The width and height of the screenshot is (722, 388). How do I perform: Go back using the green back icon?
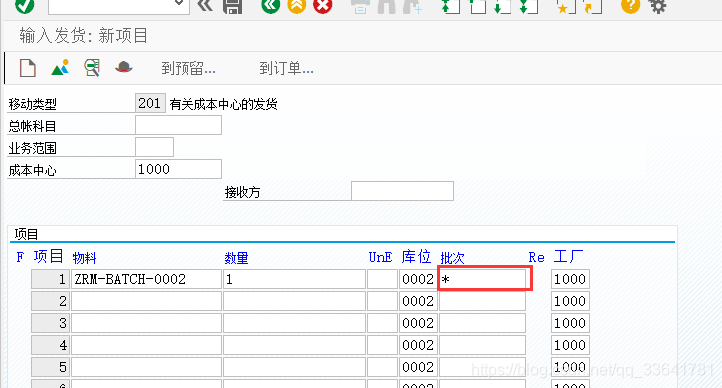(270, 6)
